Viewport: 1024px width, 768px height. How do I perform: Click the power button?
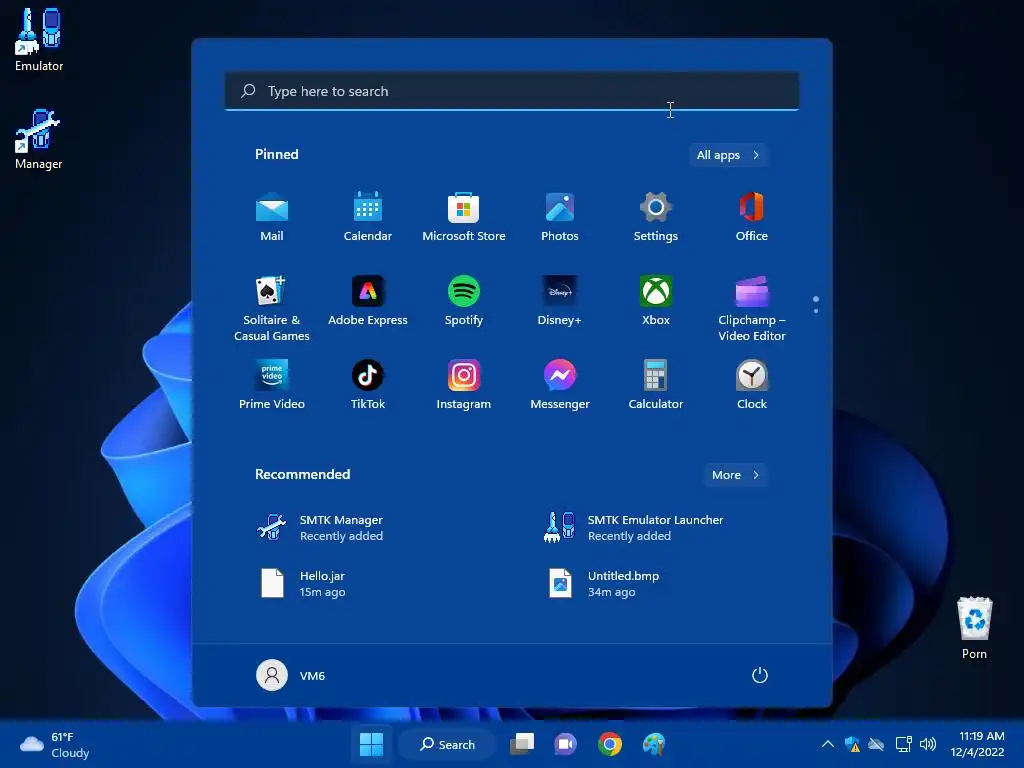tap(760, 675)
